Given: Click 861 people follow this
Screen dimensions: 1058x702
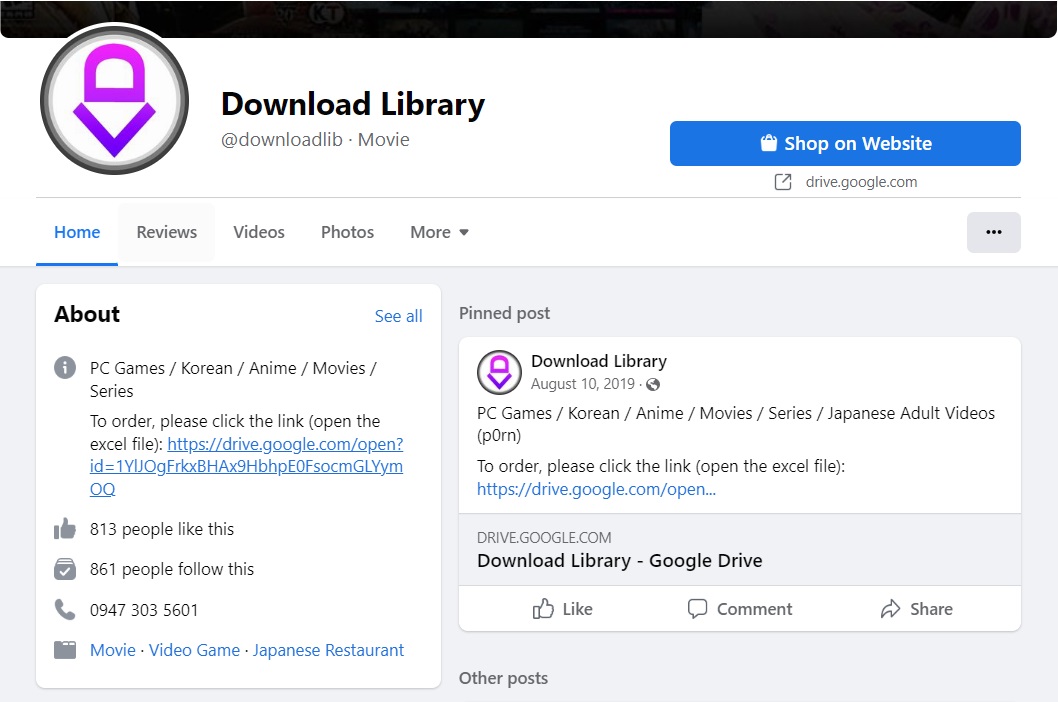Looking at the screenshot, I should (172, 569).
